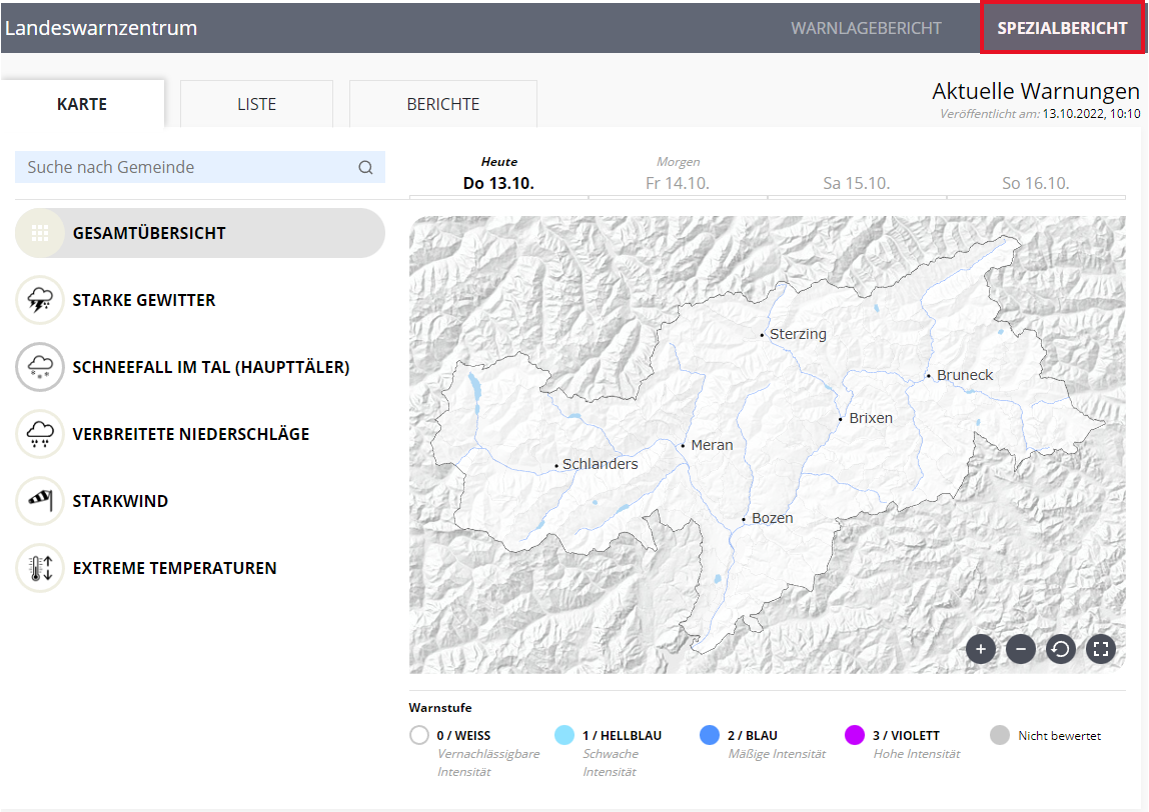
Task: Reset the map view
Action: (1060, 650)
